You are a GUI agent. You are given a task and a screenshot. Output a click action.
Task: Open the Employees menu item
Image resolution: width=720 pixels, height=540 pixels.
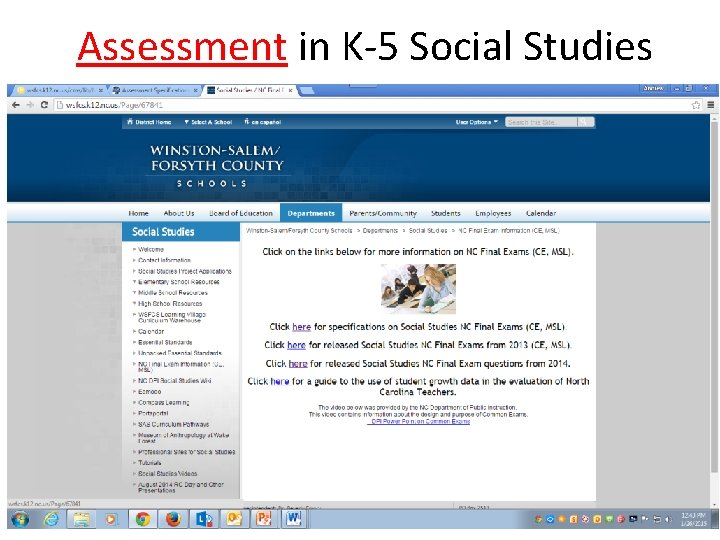tap(493, 213)
